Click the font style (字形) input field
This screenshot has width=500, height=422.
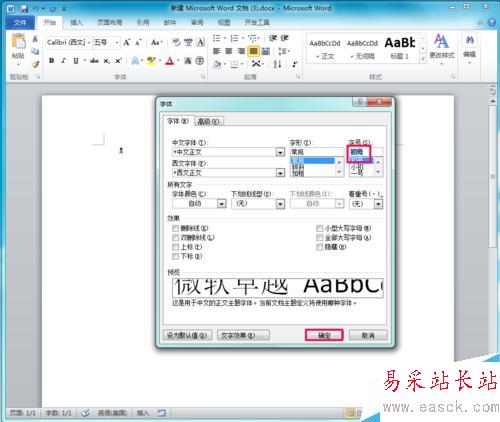click(x=316, y=152)
